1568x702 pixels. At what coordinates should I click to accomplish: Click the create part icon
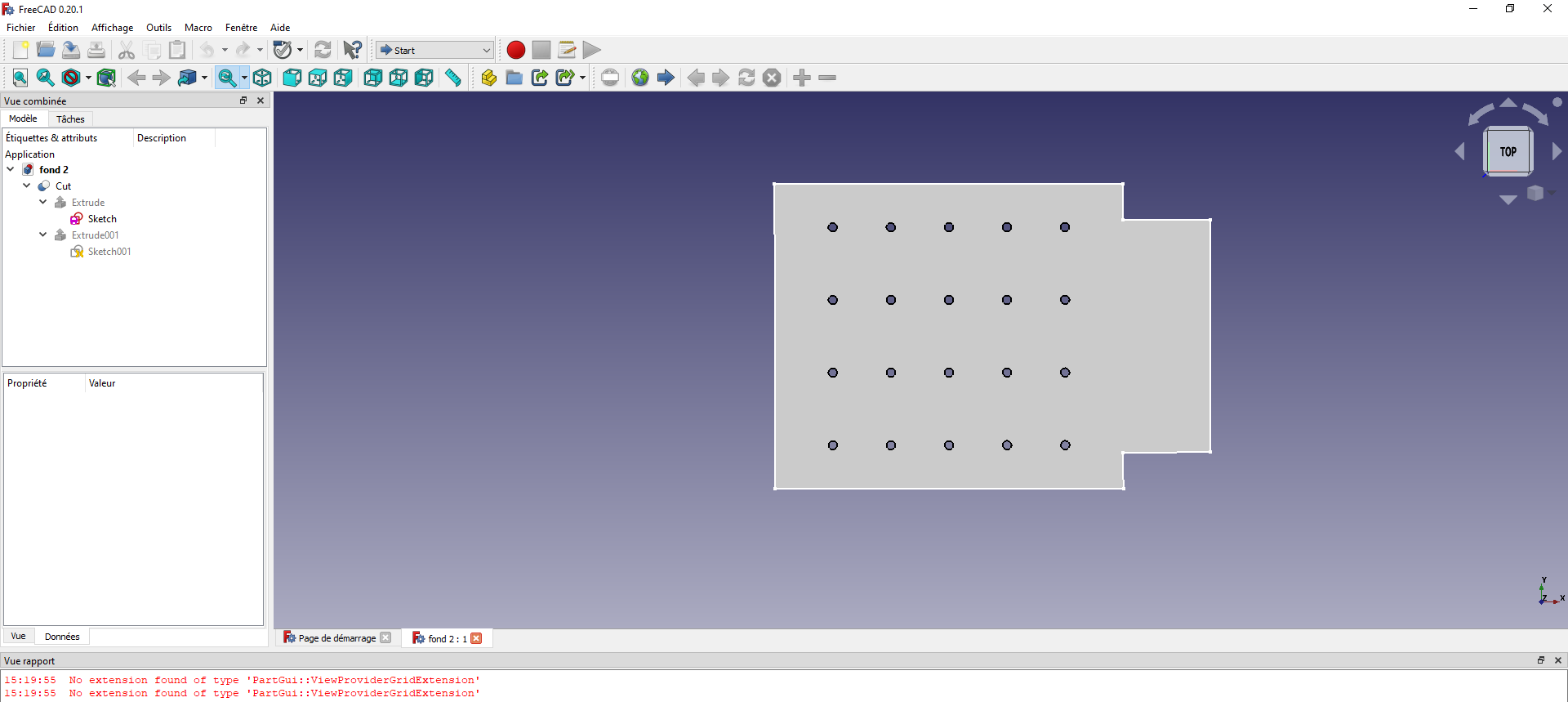pos(488,78)
